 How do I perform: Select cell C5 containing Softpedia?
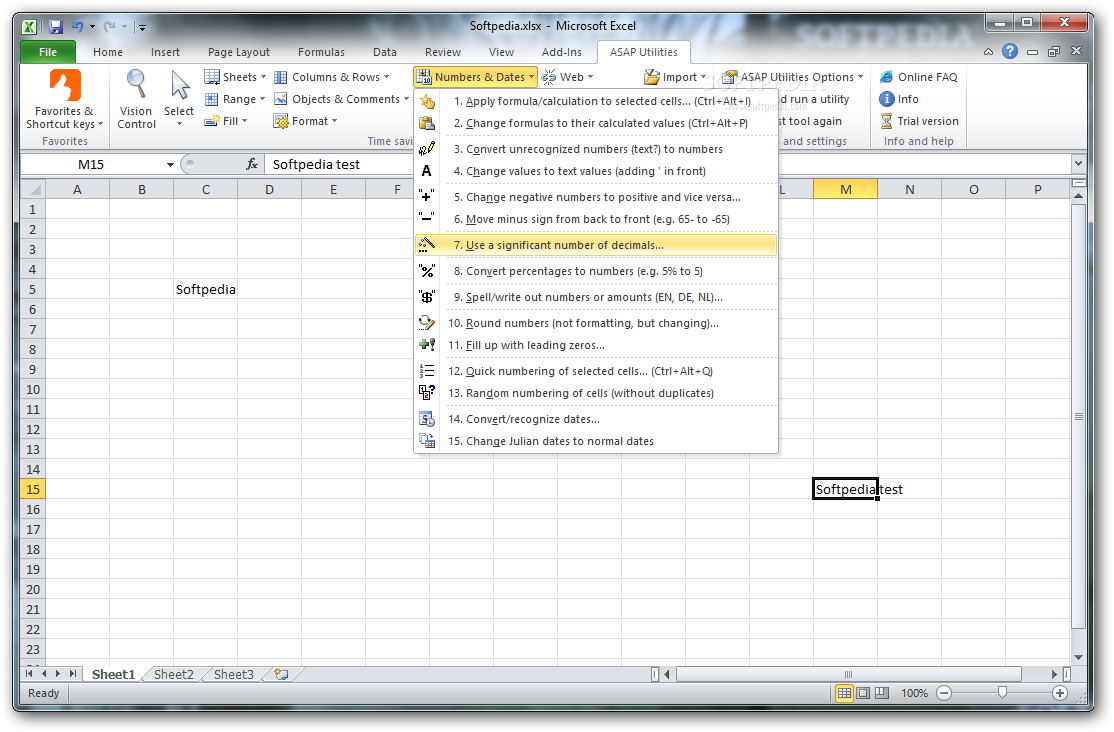coord(205,289)
